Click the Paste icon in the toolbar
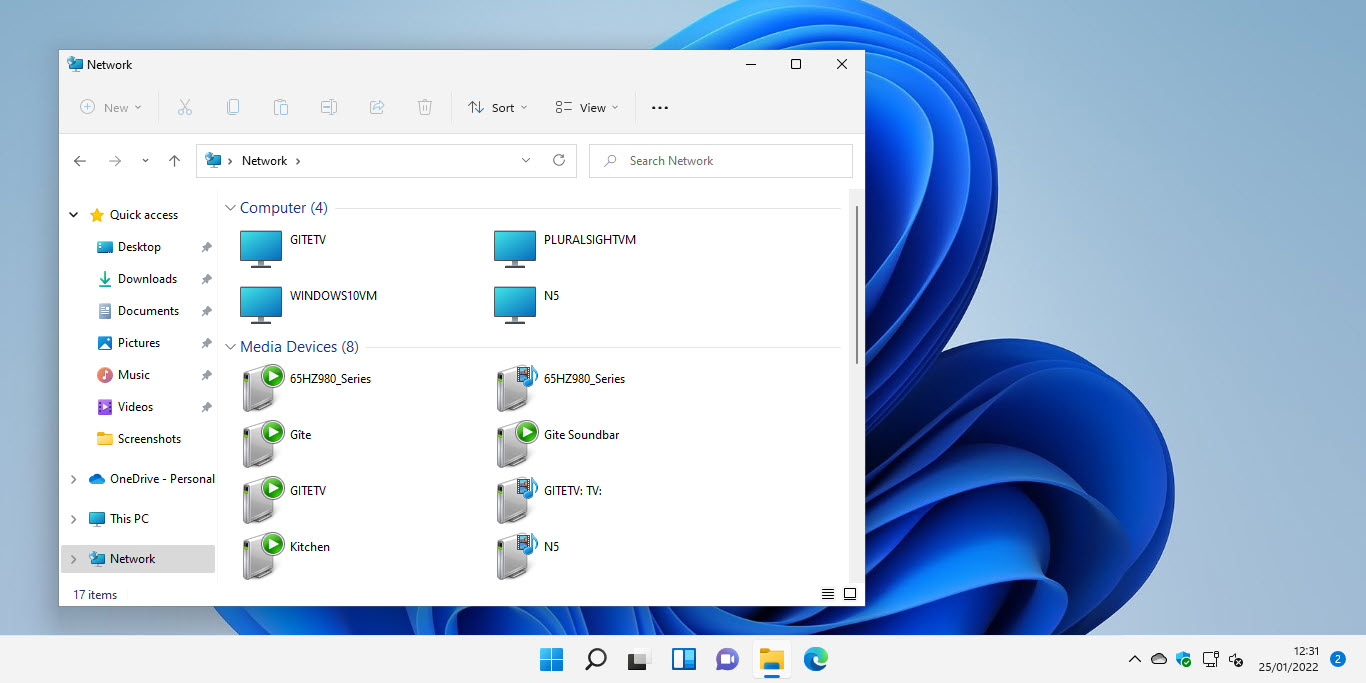Viewport: 1366px width, 683px height. click(281, 107)
